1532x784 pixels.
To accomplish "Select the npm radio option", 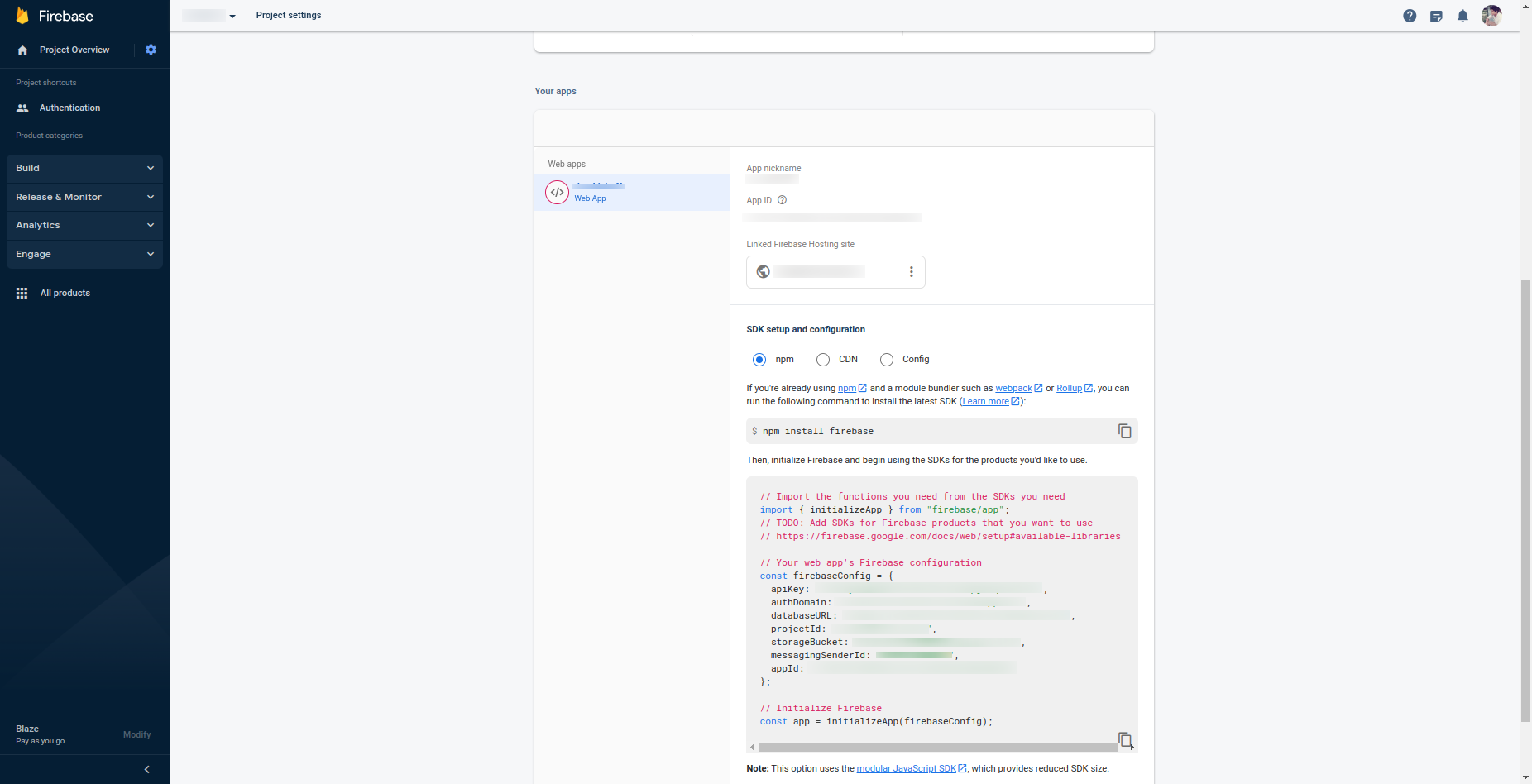I will [x=759, y=360].
